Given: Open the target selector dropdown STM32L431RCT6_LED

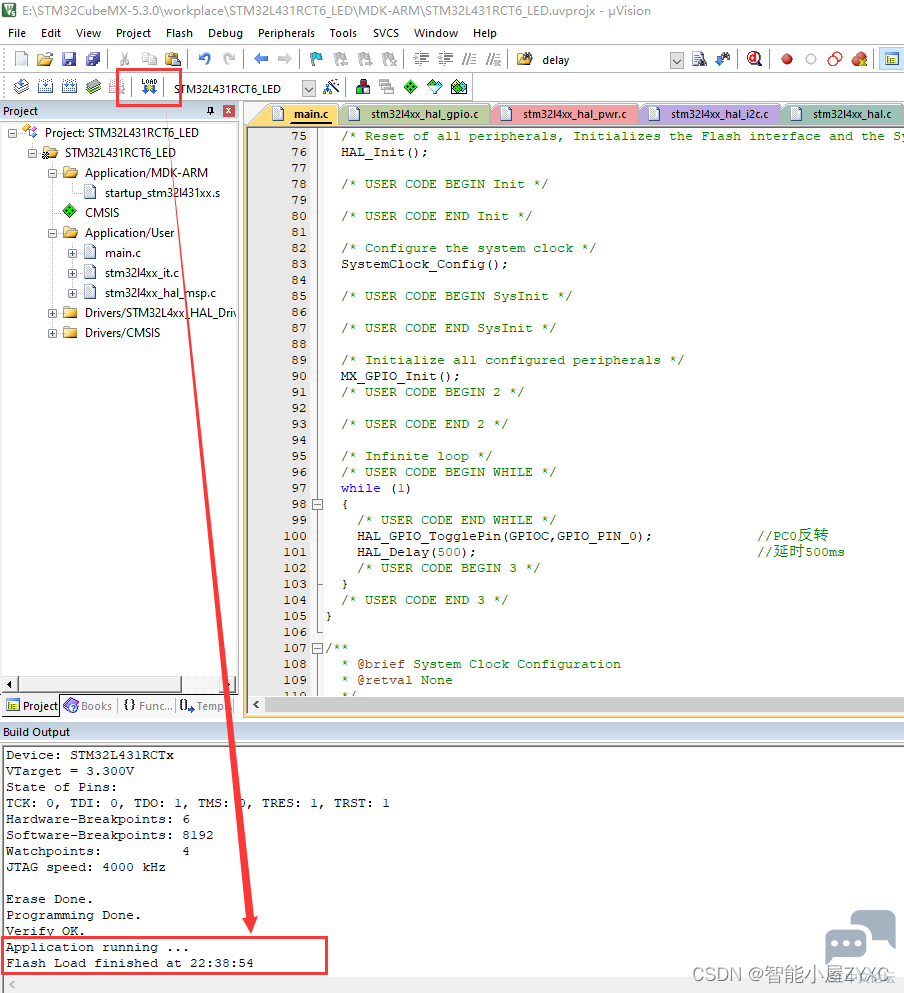Looking at the screenshot, I should click(309, 89).
